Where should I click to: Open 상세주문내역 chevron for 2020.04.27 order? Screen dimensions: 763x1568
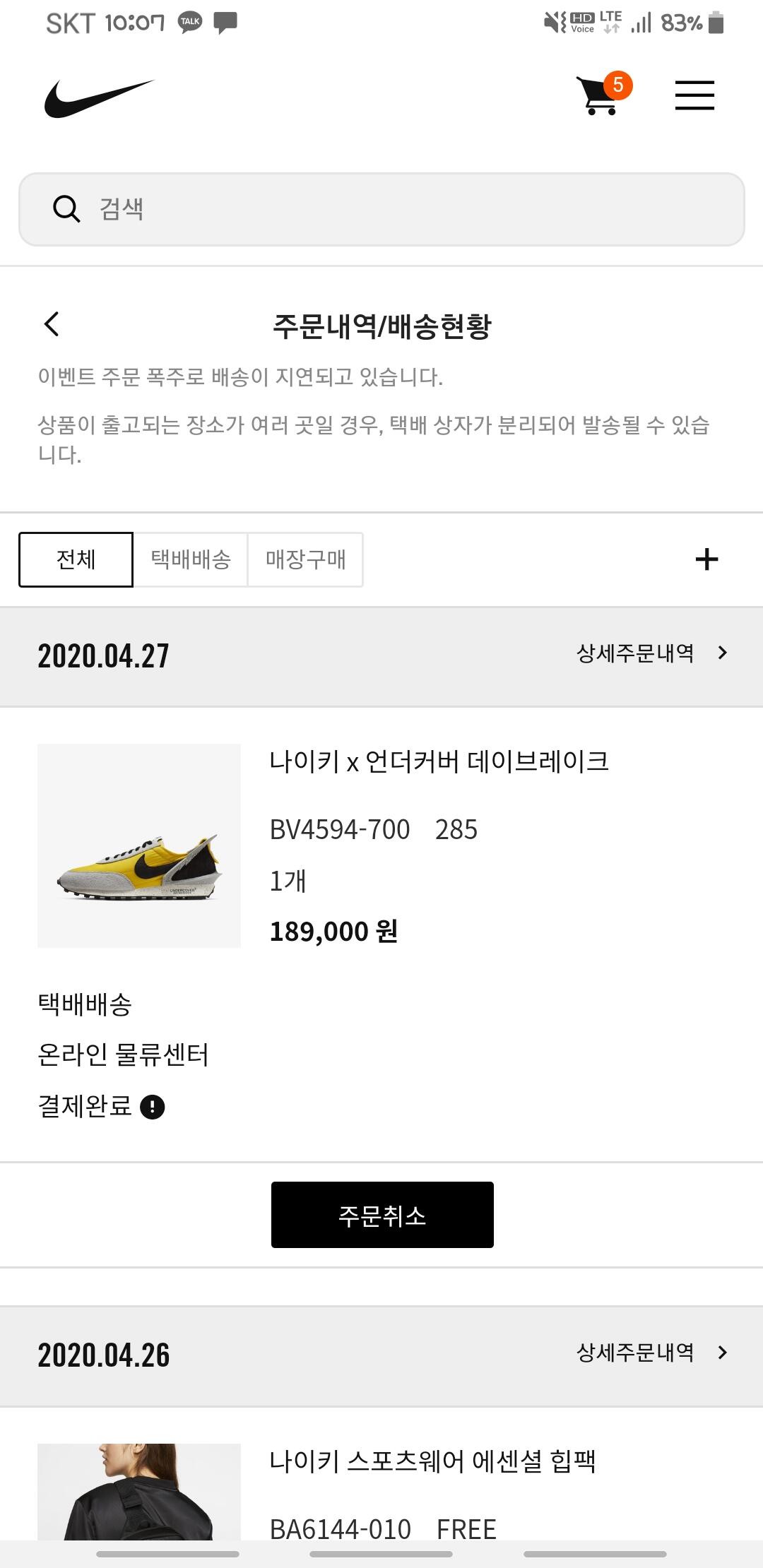[722, 653]
